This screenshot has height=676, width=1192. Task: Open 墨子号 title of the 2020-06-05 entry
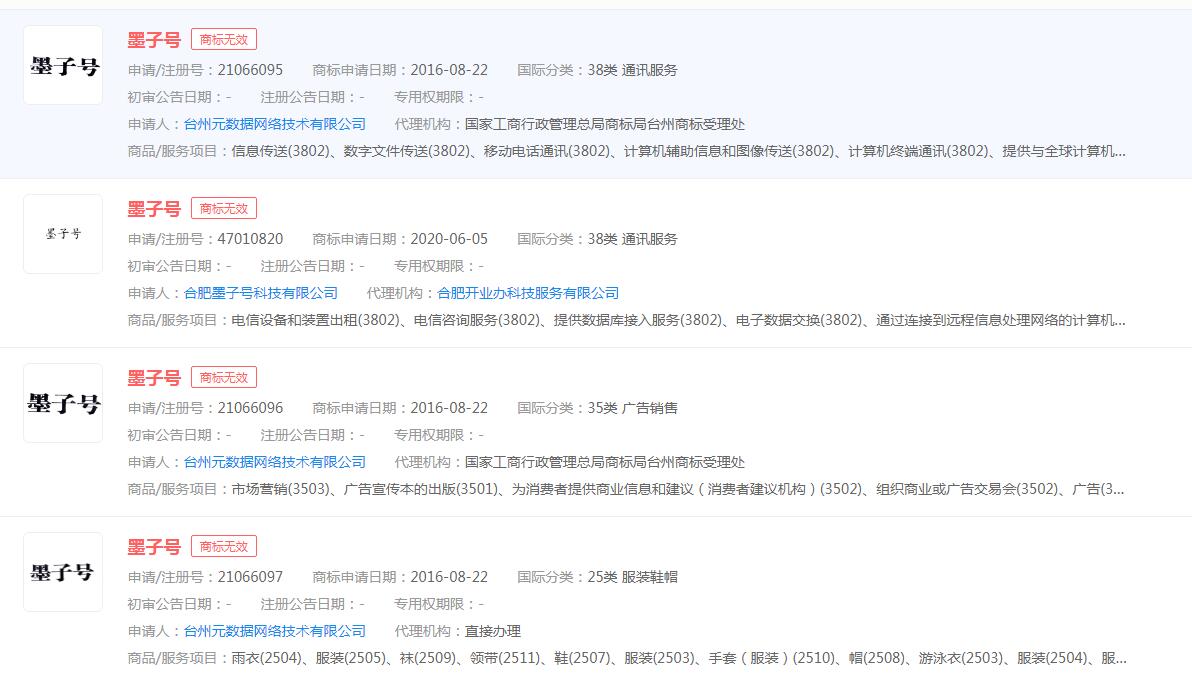pos(154,208)
